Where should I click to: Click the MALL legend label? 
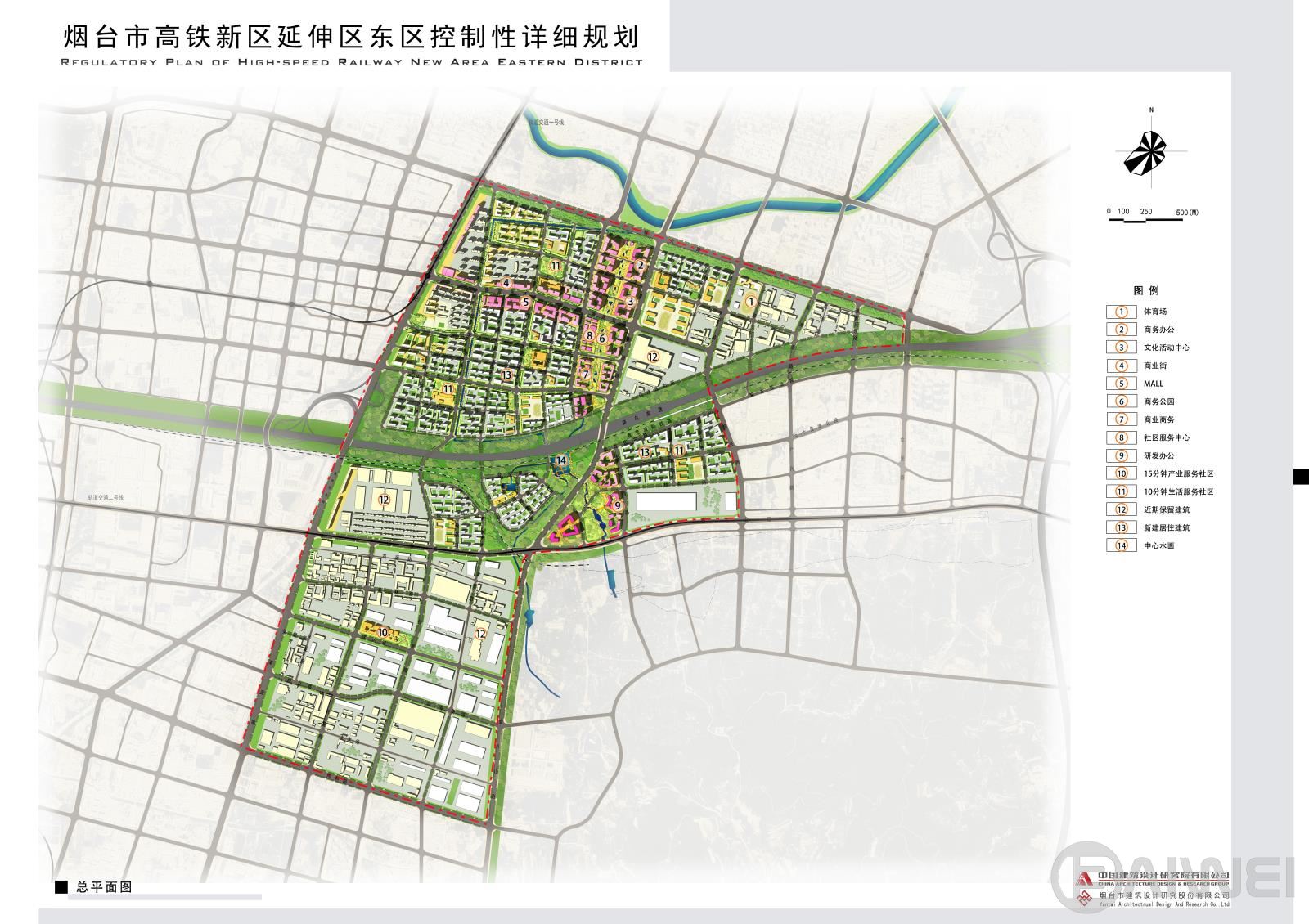click(1153, 384)
